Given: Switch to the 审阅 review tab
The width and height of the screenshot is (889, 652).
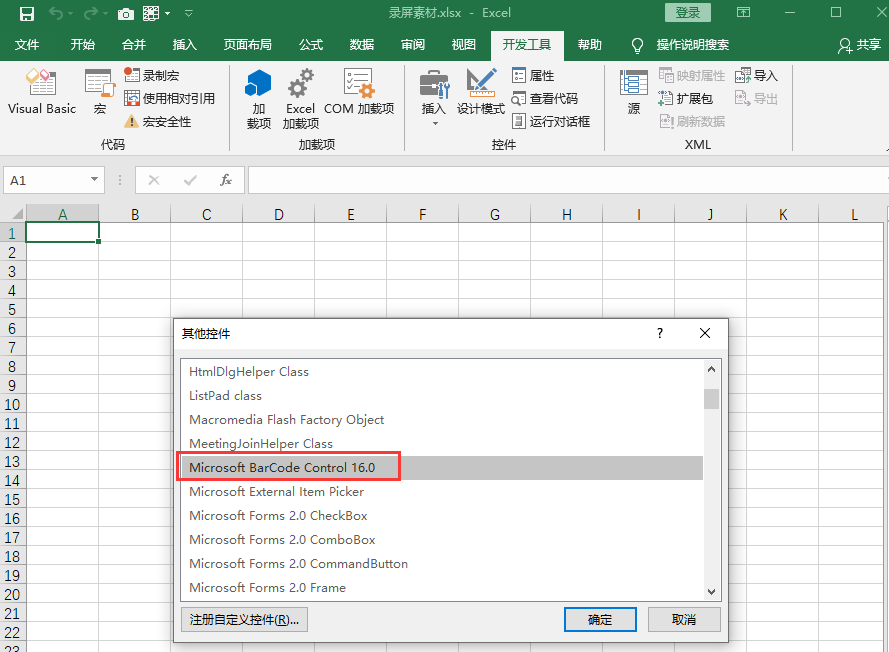Looking at the screenshot, I should (x=413, y=45).
